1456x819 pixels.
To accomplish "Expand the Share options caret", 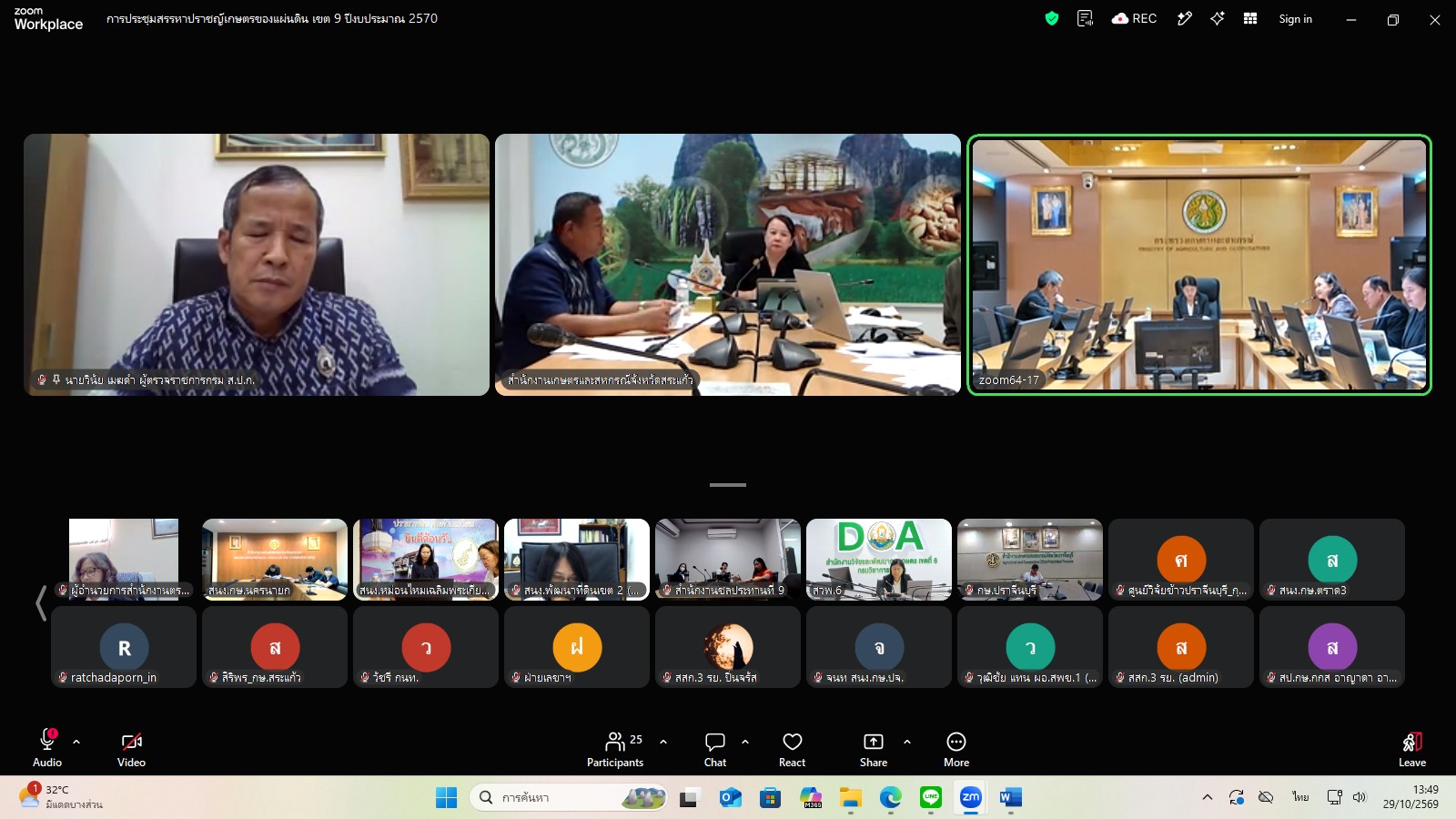I will click(907, 742).
